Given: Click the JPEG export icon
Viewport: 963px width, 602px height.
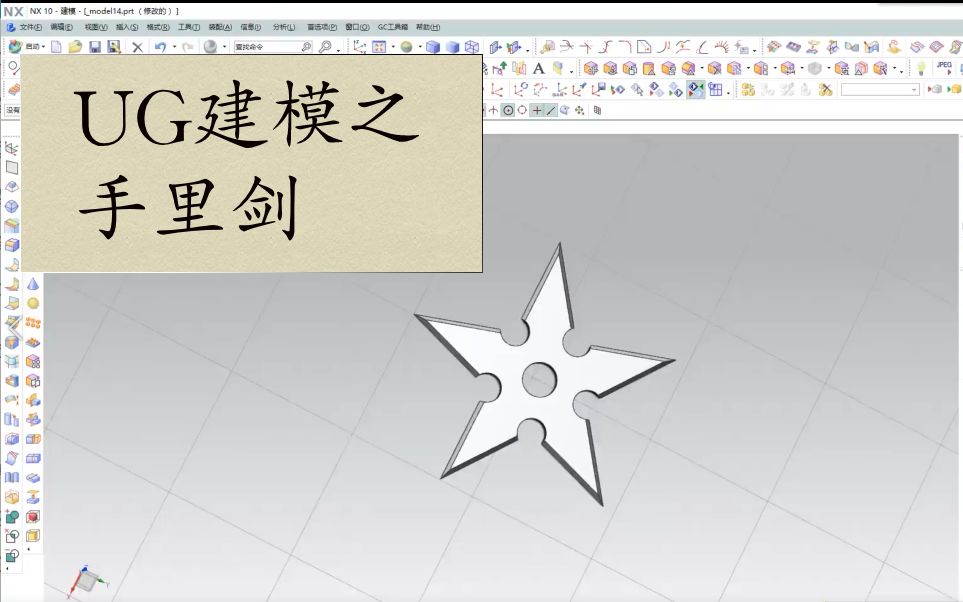Looking at the screenshot, I should tap(945, 68).
